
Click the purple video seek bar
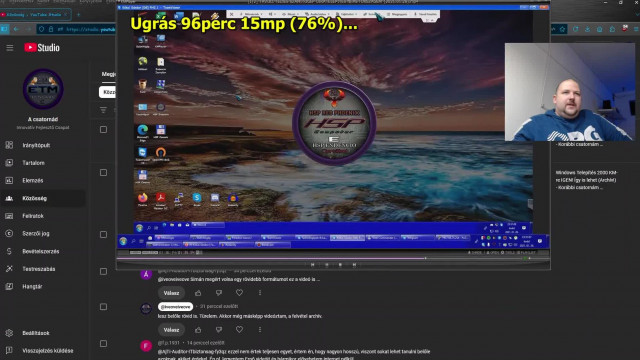(333, 258)
